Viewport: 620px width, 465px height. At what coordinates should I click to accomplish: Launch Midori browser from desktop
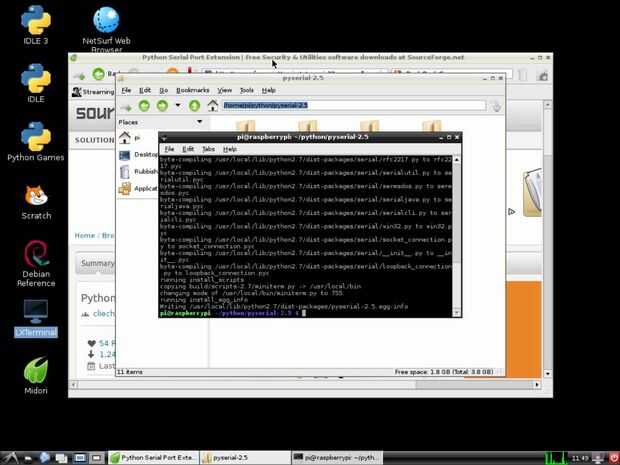coord(36,376)
